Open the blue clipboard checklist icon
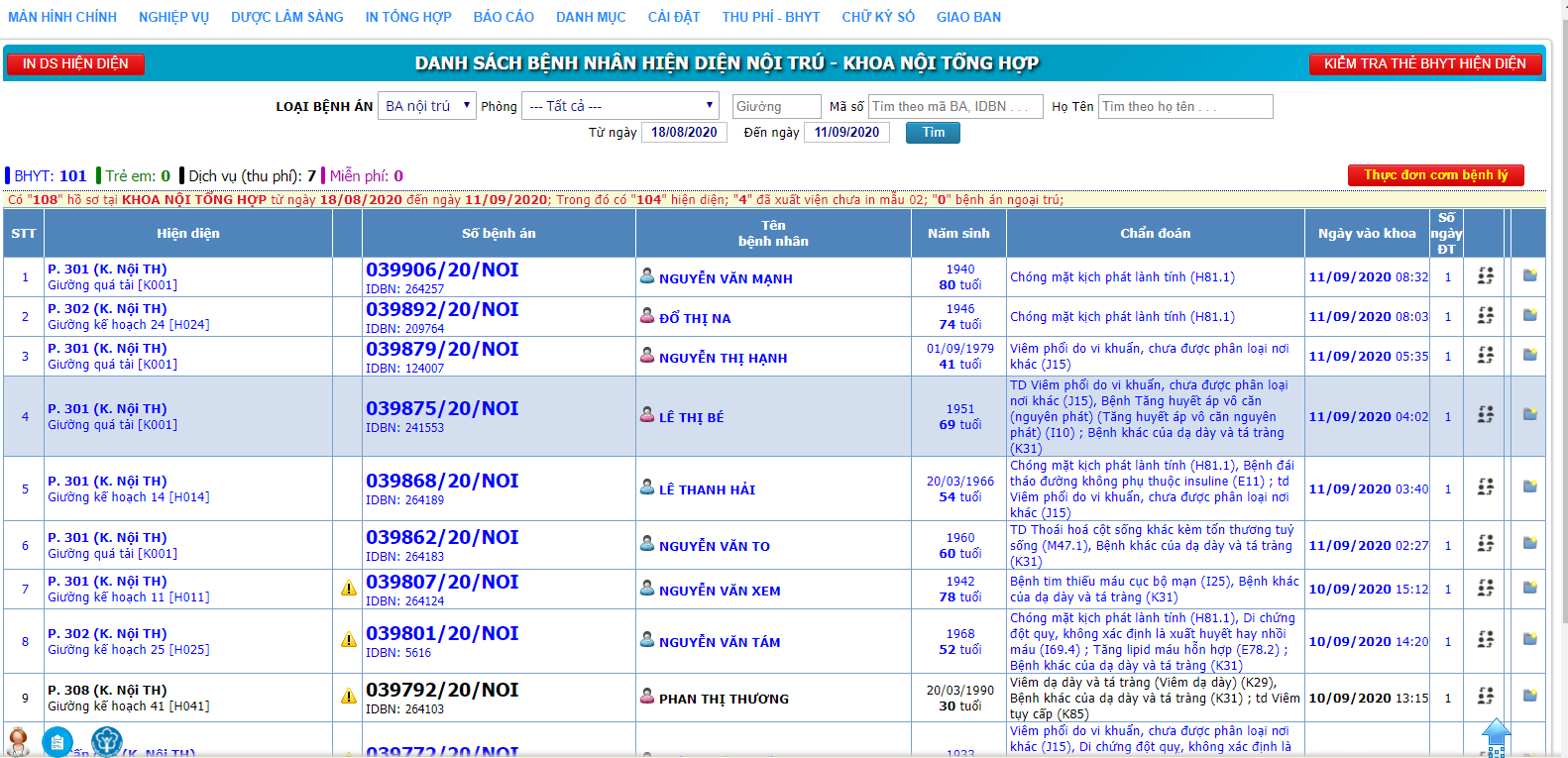Image resolution: width=1568 pixels, height=758 pixels. (x=57, y=741)
